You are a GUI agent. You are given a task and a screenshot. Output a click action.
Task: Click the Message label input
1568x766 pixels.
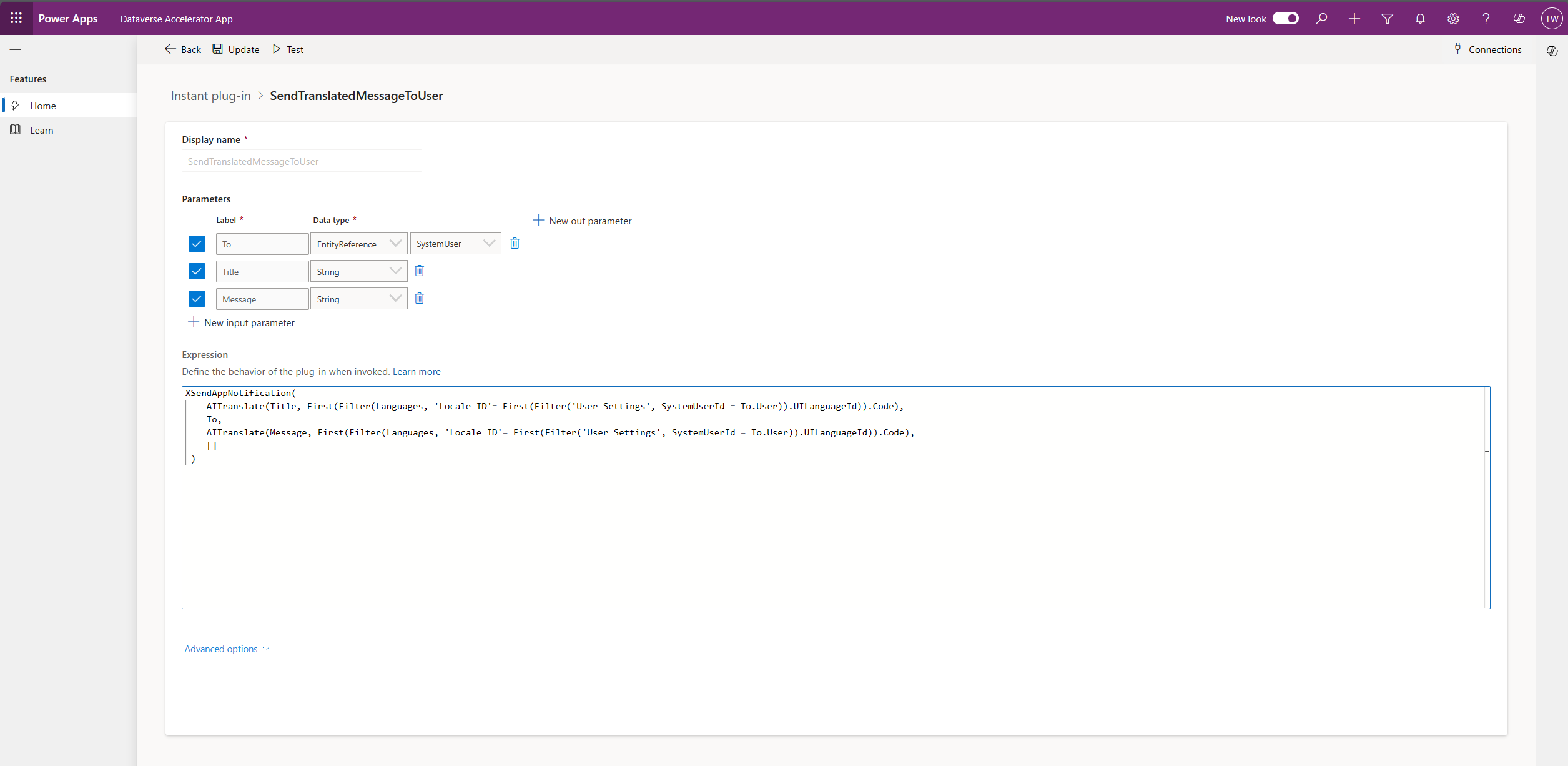(262, 299)
